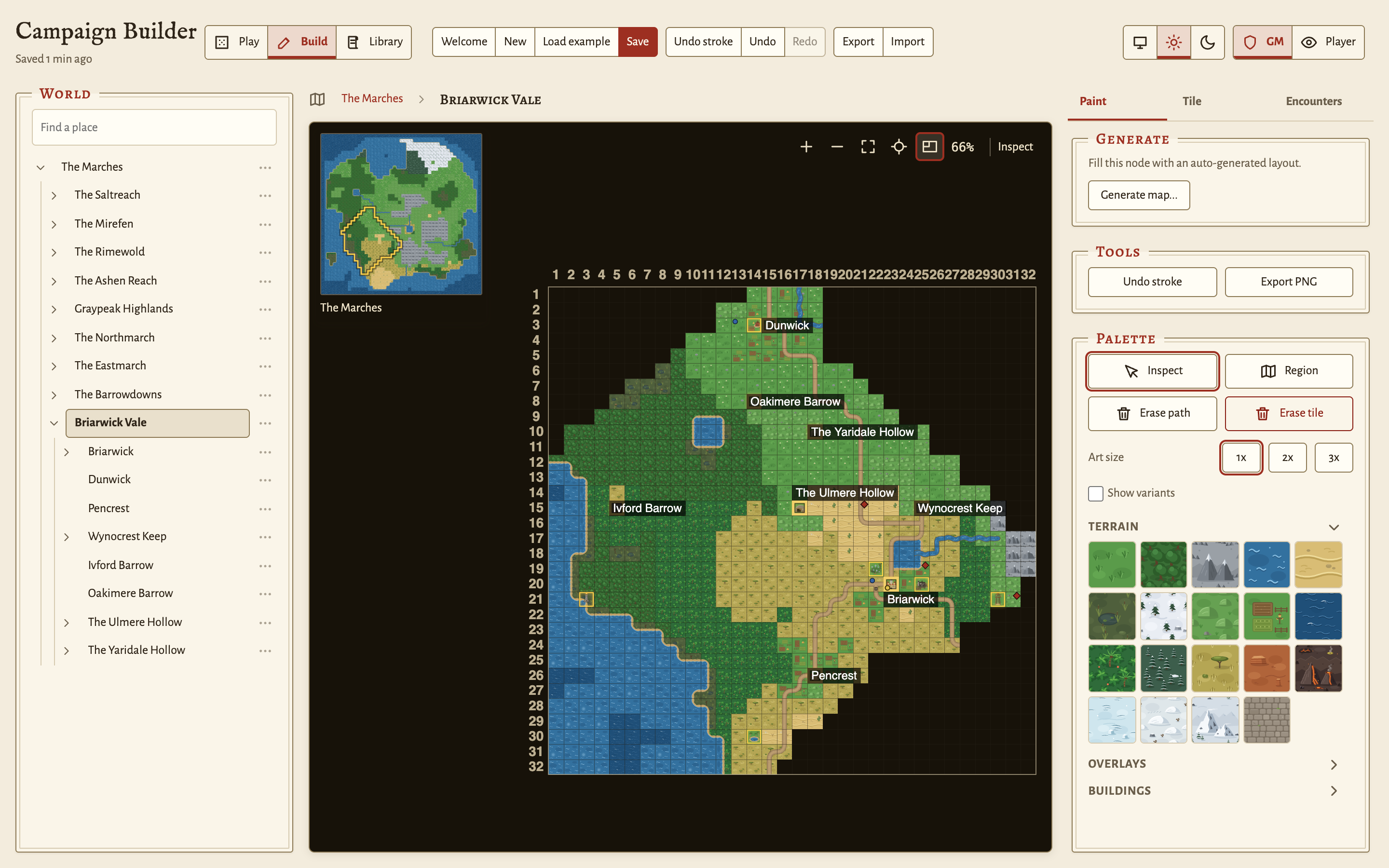
Task: Open the Tile tab
Action: pyautogui.click(x=1192, y=101)
